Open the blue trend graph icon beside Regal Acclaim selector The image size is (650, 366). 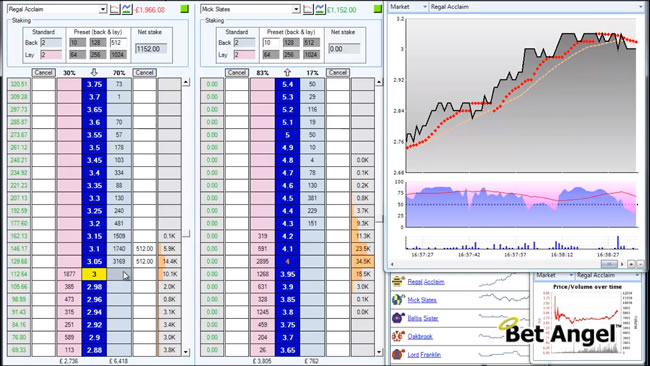point(127,9)
